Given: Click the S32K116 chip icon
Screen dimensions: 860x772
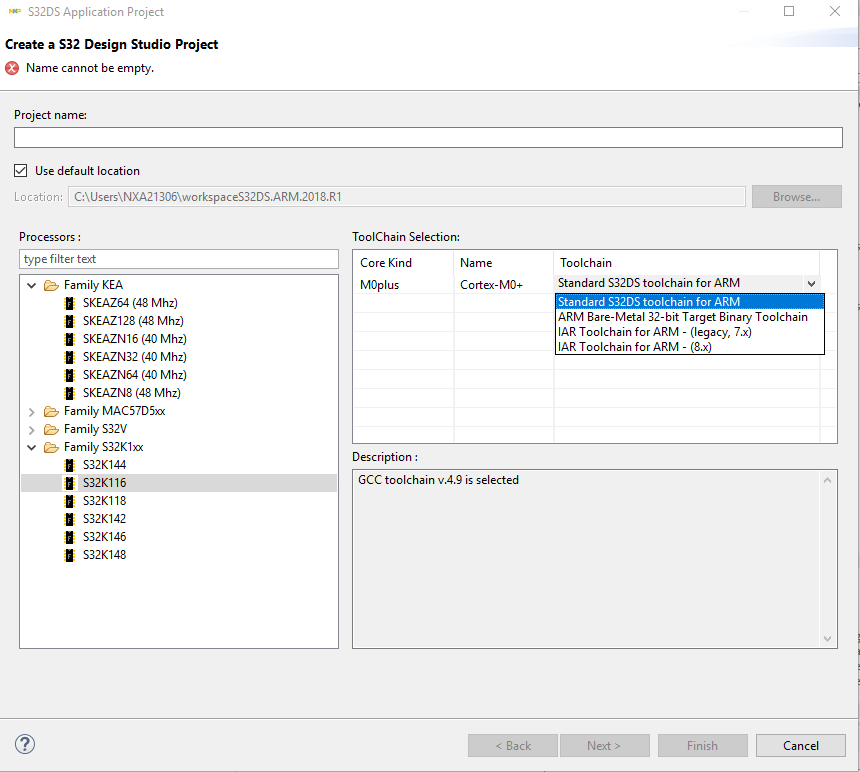Looking at the screenshot, I should click(x=69, y=483).
